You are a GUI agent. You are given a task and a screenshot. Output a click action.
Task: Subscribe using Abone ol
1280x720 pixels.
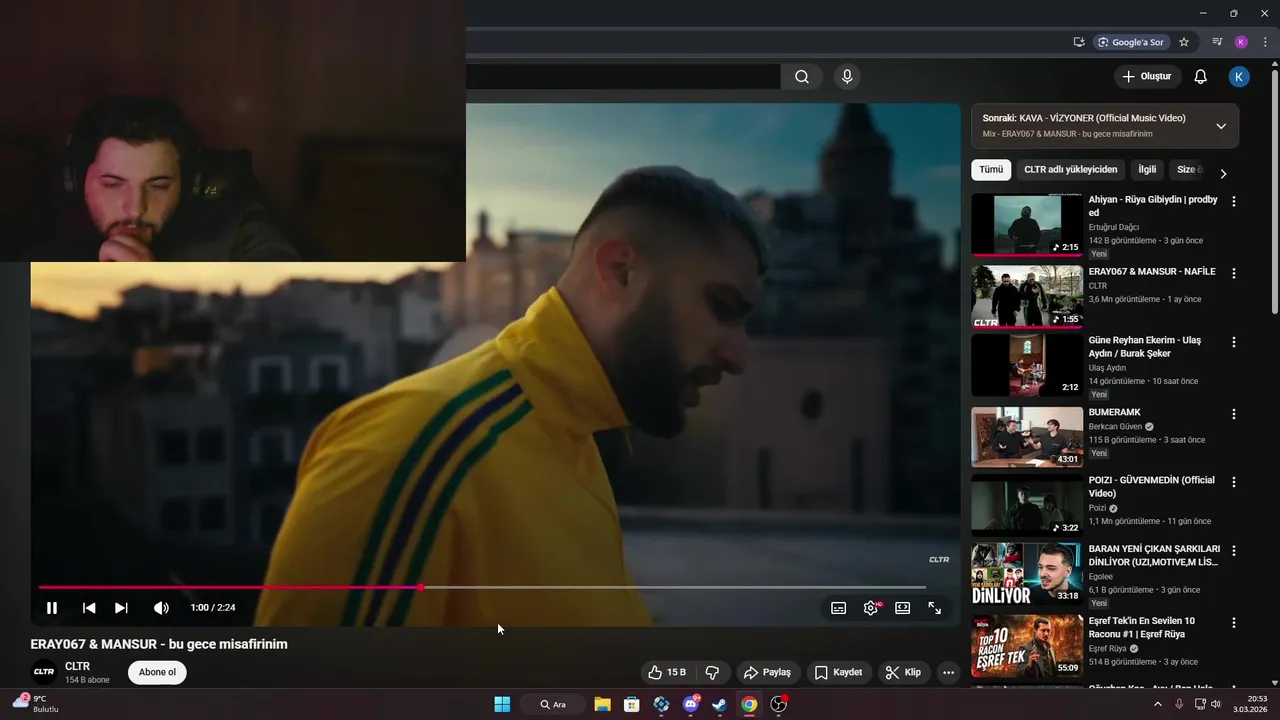(x=157, y=672)
